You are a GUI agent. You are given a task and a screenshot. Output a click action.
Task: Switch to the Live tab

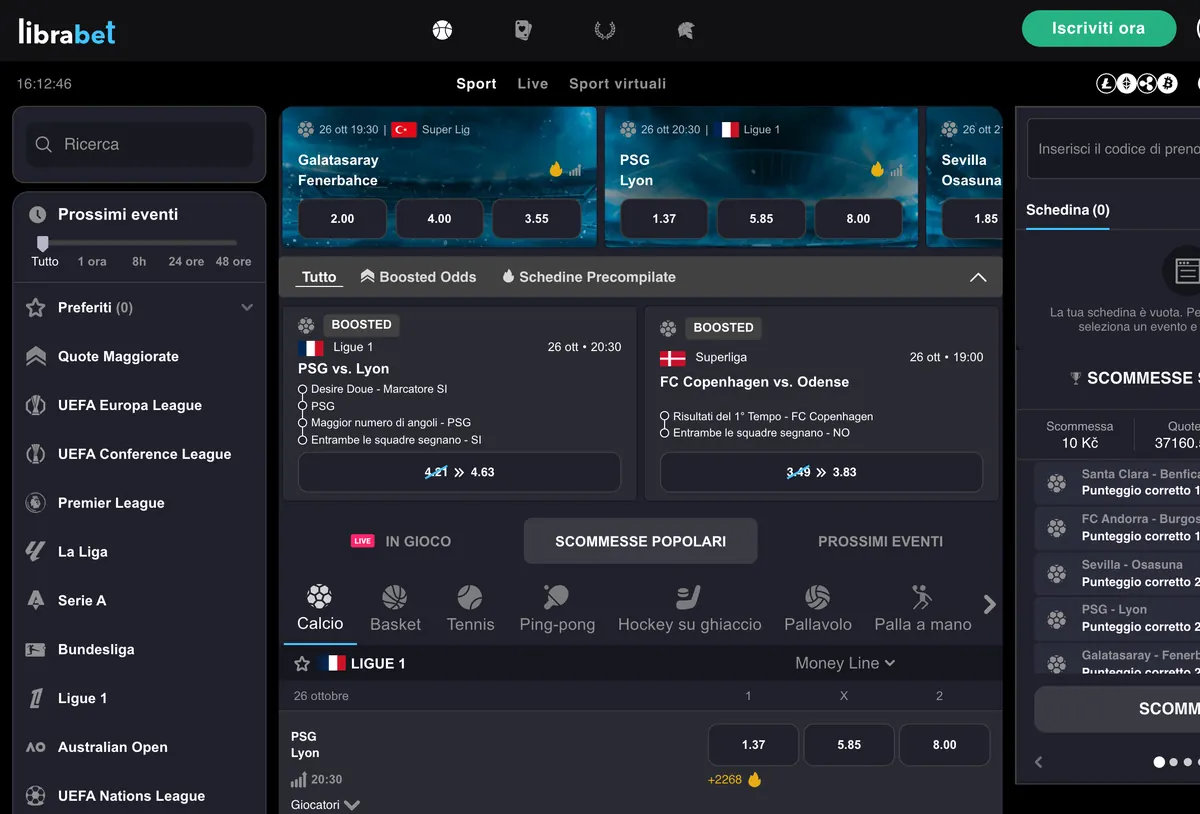coord(533,84)
